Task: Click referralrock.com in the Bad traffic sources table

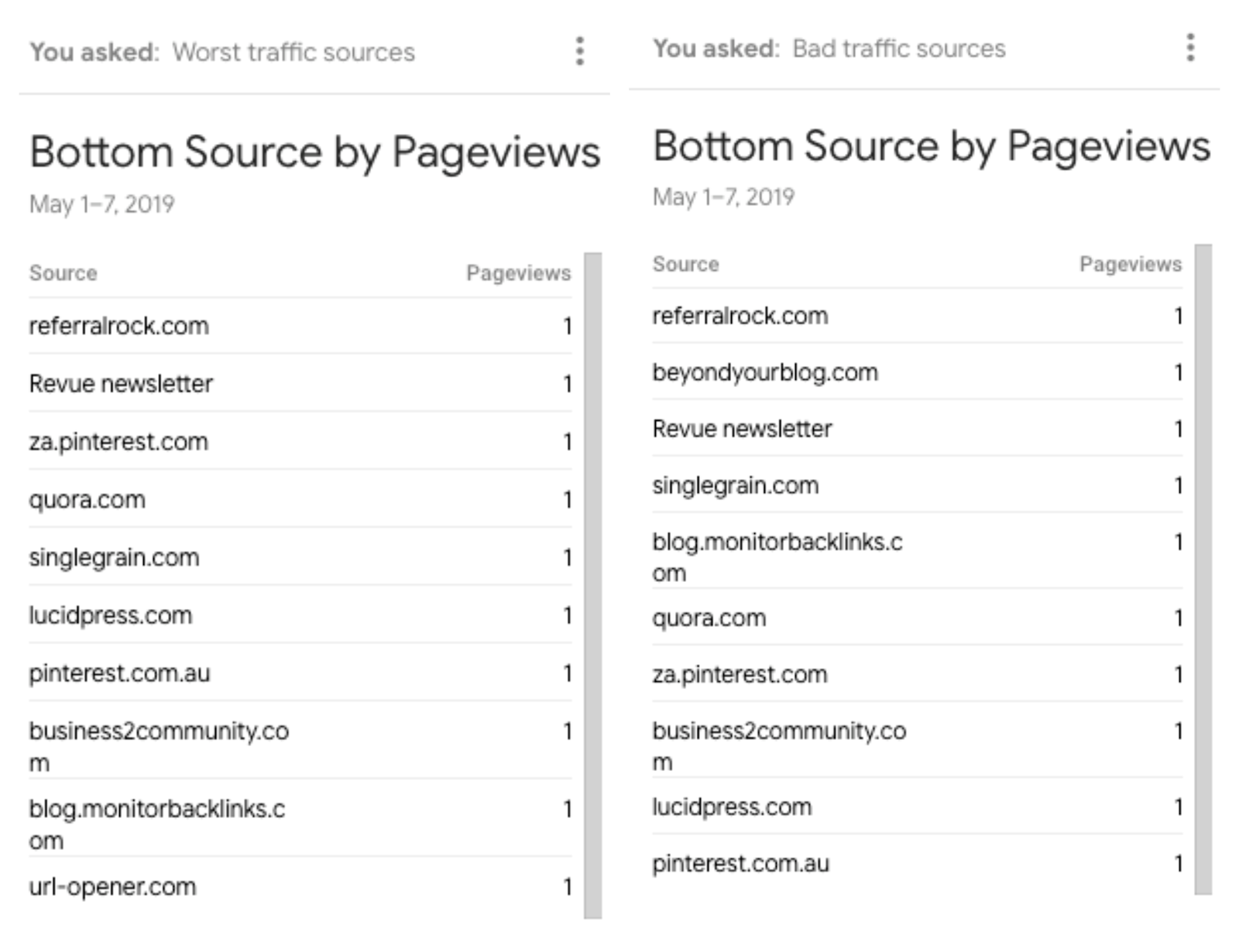Action: 740,316
